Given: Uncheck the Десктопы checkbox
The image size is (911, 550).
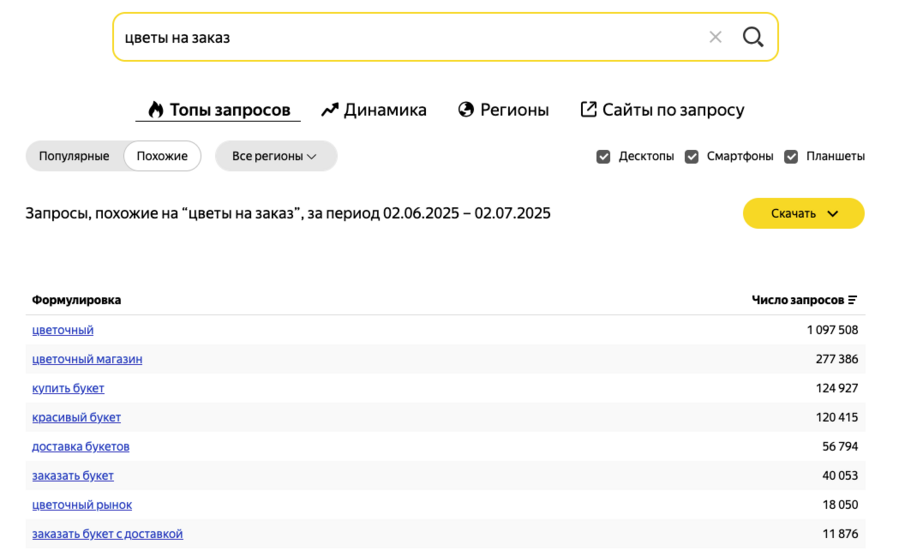Looking at the screenshot, I should (x=603, y=156).
